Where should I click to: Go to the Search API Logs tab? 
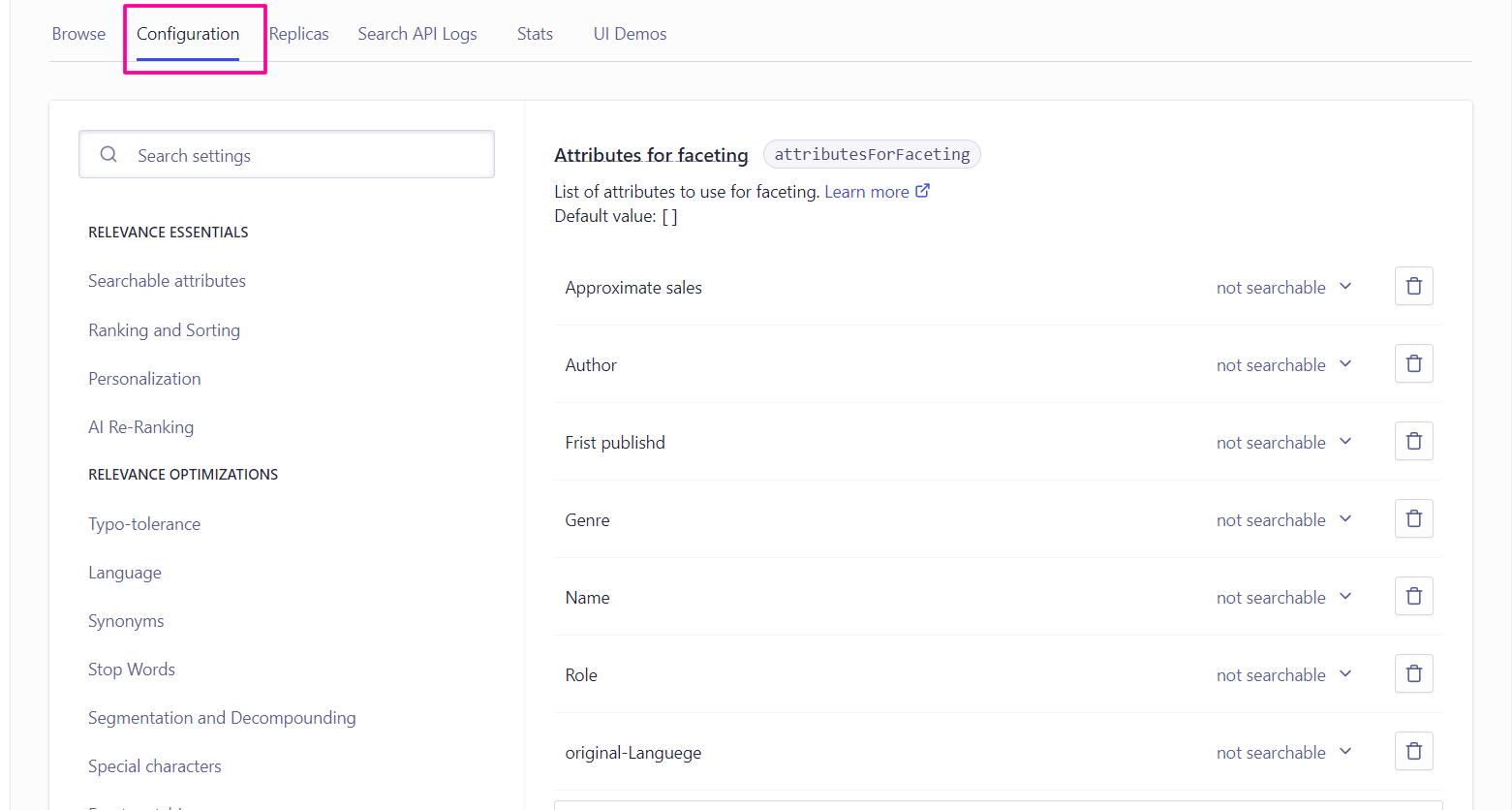pyautogui.click(x=417, y=33)
